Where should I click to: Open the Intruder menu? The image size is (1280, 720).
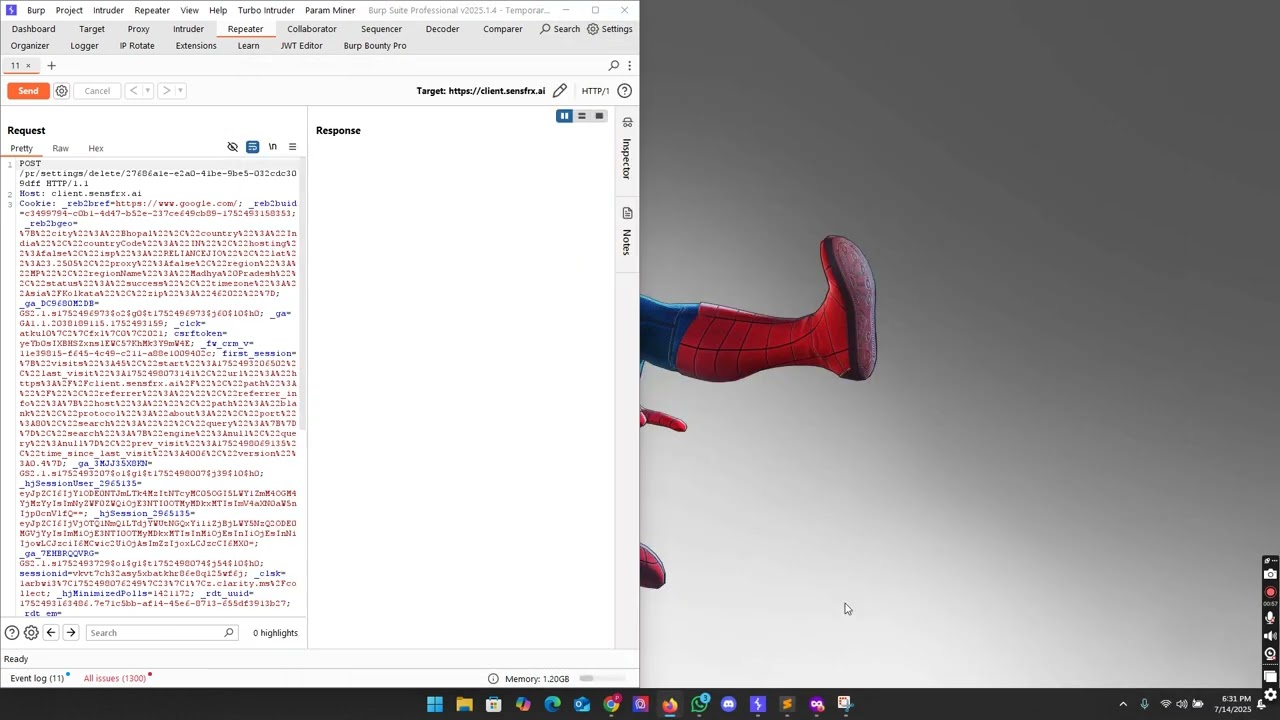108,10
